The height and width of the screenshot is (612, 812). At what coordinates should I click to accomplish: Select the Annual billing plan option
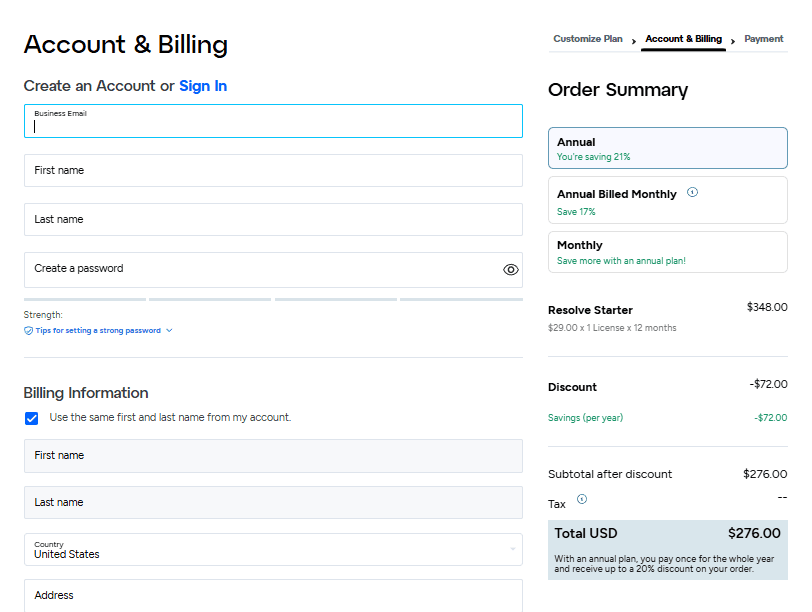click(667, 148)
